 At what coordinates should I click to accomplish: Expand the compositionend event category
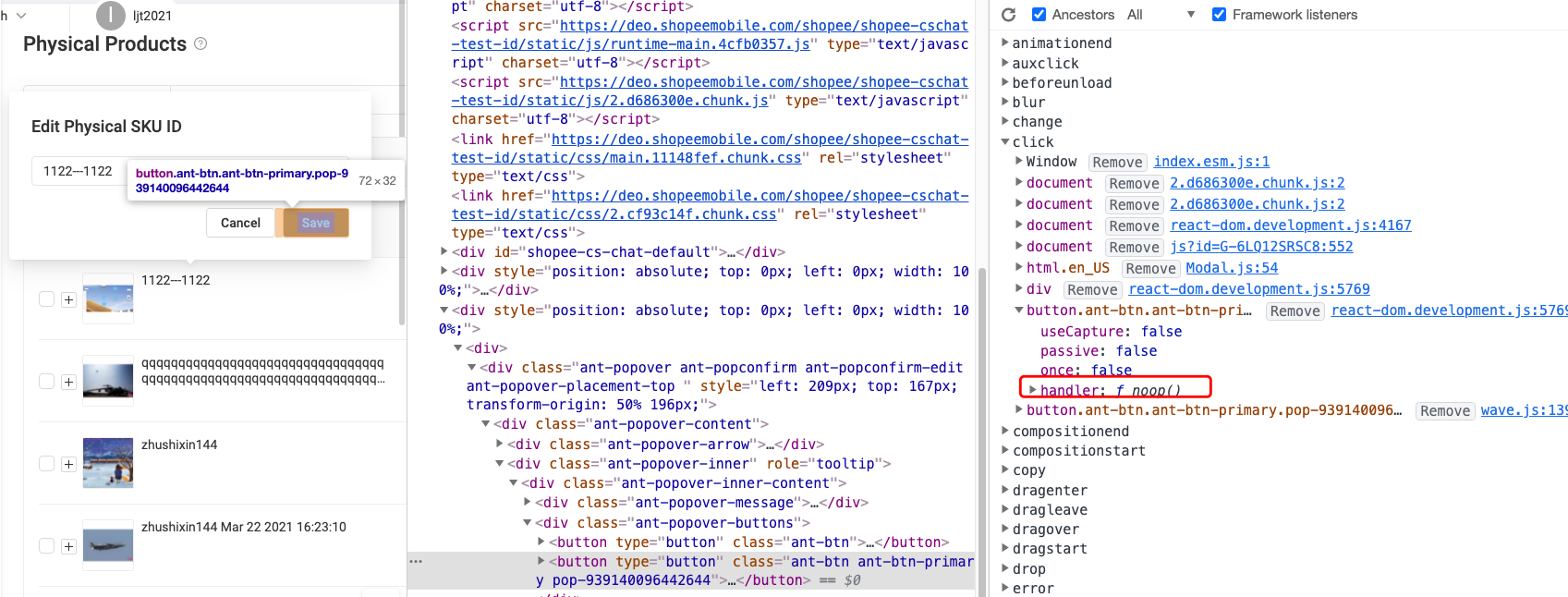click(1005, 431)
